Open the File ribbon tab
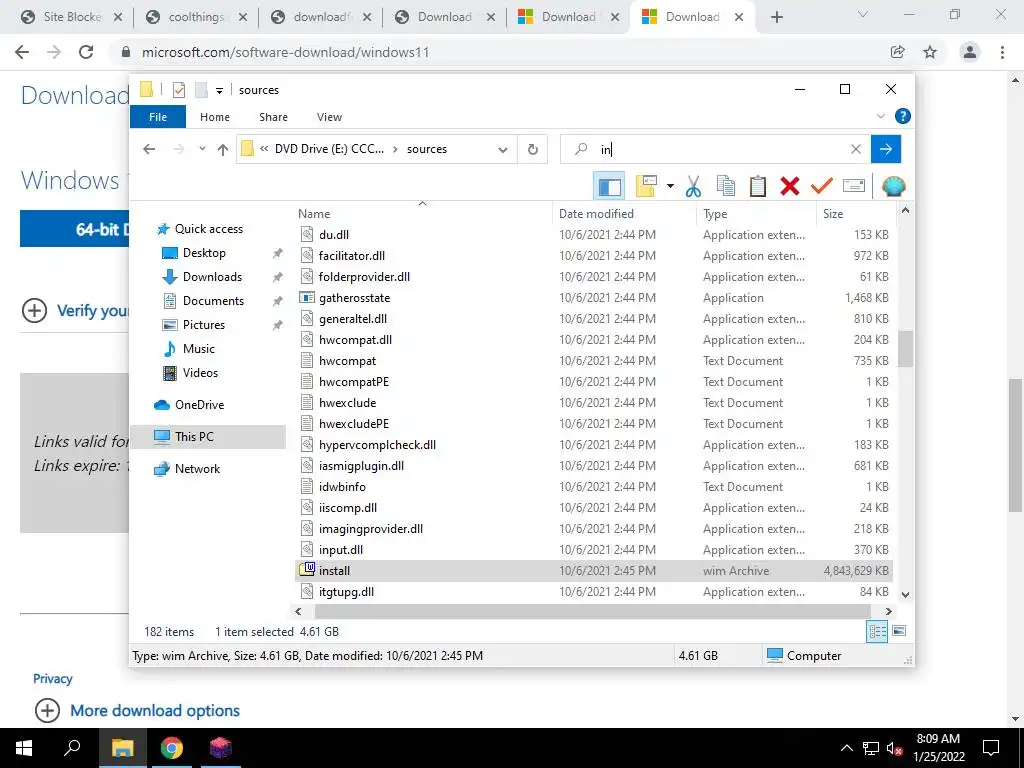The height and width of the screenshot is (768, 1024). coord(158,117)
